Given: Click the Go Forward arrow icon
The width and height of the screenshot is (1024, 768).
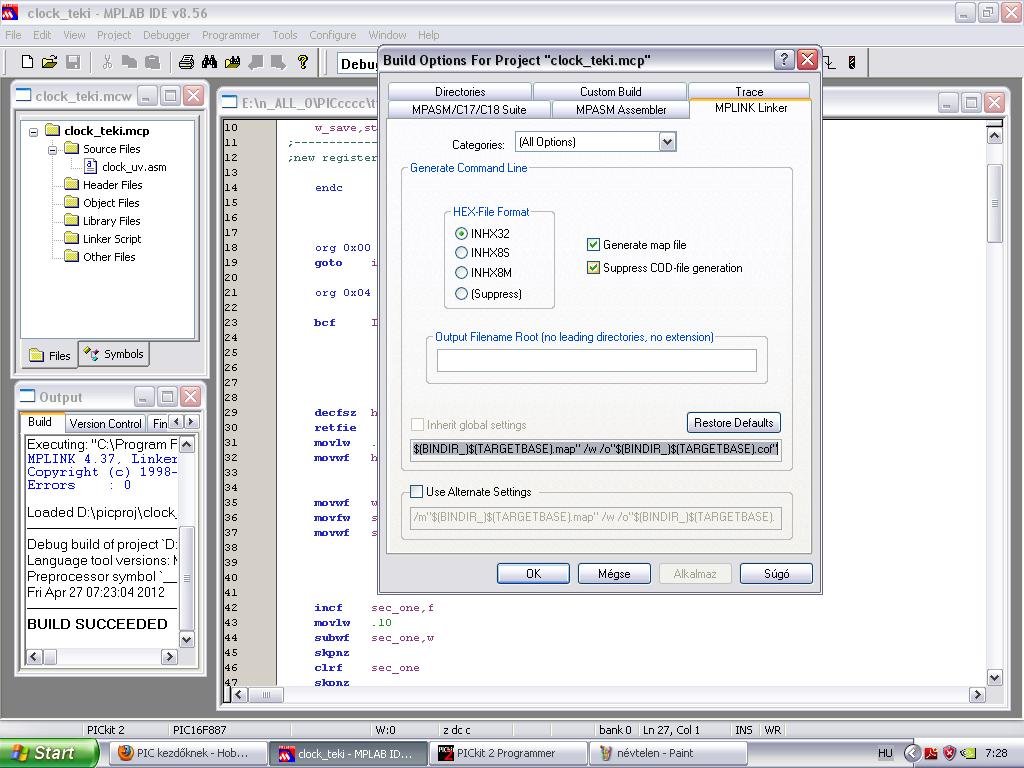Looking at the screenshot, I should pyautogui.click(x=278, y=62).
